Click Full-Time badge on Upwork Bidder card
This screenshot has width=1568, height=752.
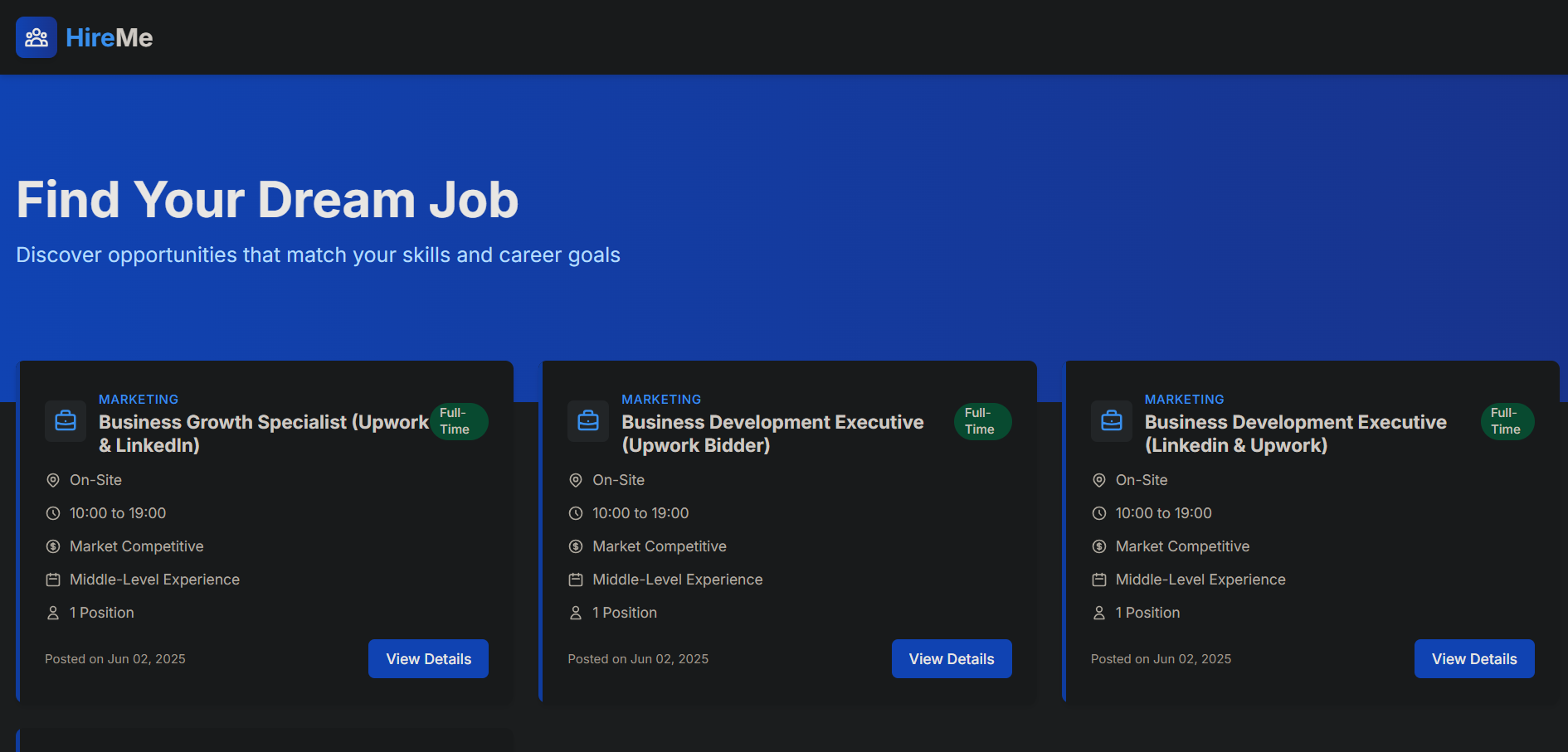pos(982,421)
